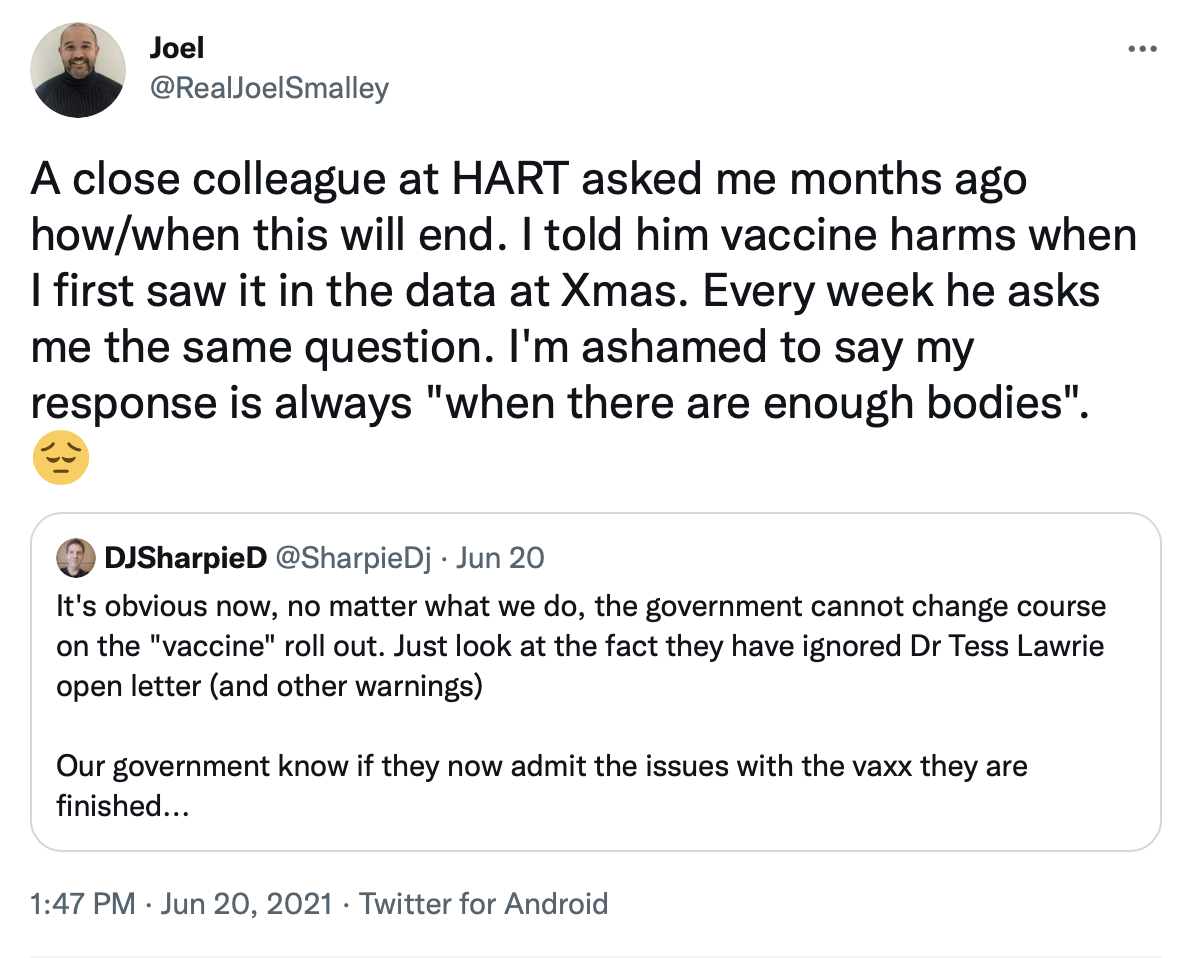Click the quoted tweet's Jun 20 date
Viewport: 1186px width, 958px height.
pyautogui.click(x=500, y=558)
